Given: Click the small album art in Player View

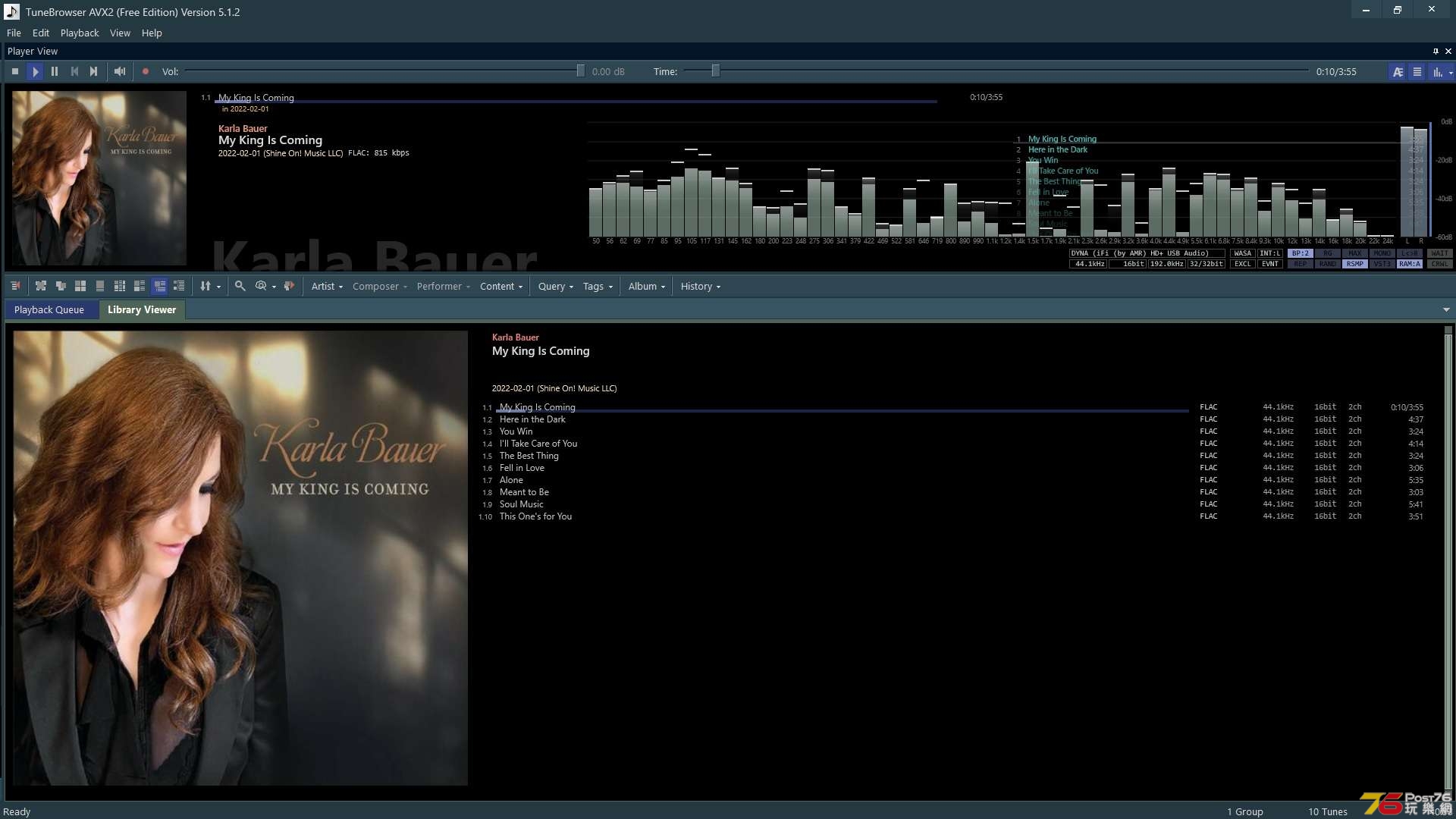Looking at the screenshot, I should pos(99,178).
